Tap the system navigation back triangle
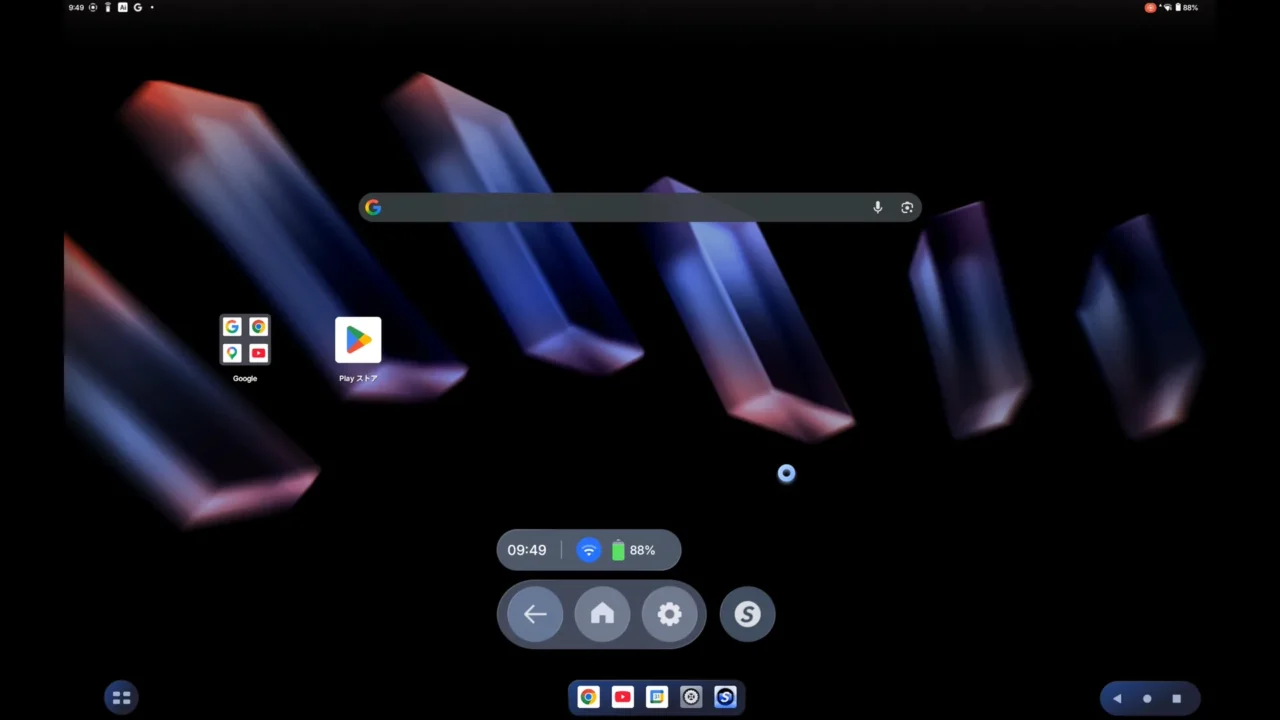 [x=1117, y=698]
